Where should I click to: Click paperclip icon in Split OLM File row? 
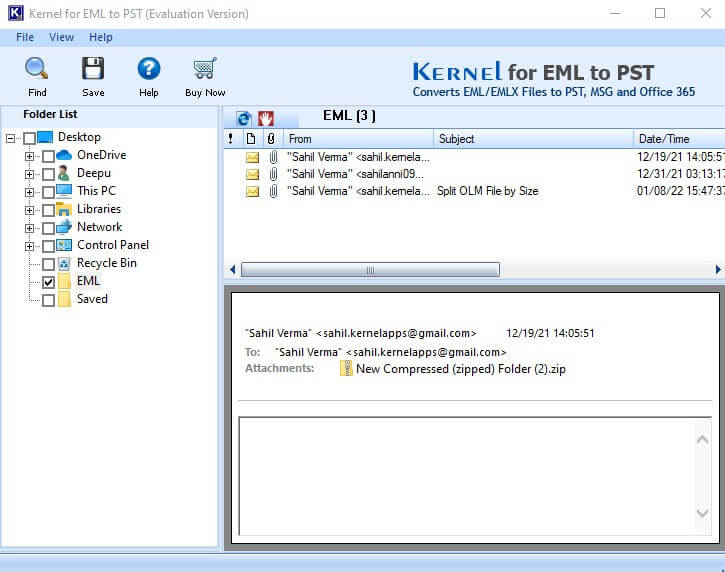273,191
